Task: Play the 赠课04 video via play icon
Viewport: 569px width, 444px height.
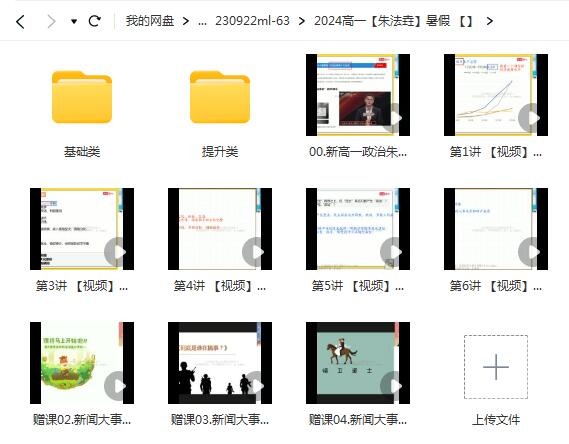Action: [394, 386]
